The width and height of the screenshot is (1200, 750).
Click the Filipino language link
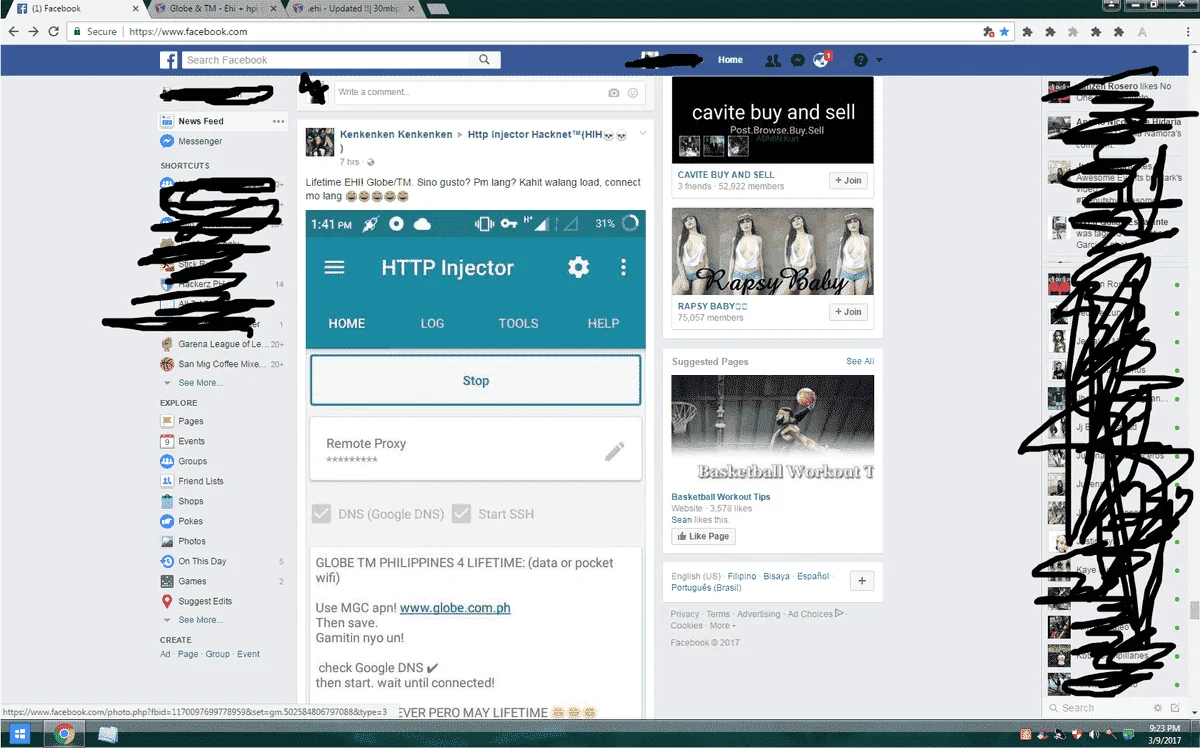pyautogui.click(x=742, y=576)
